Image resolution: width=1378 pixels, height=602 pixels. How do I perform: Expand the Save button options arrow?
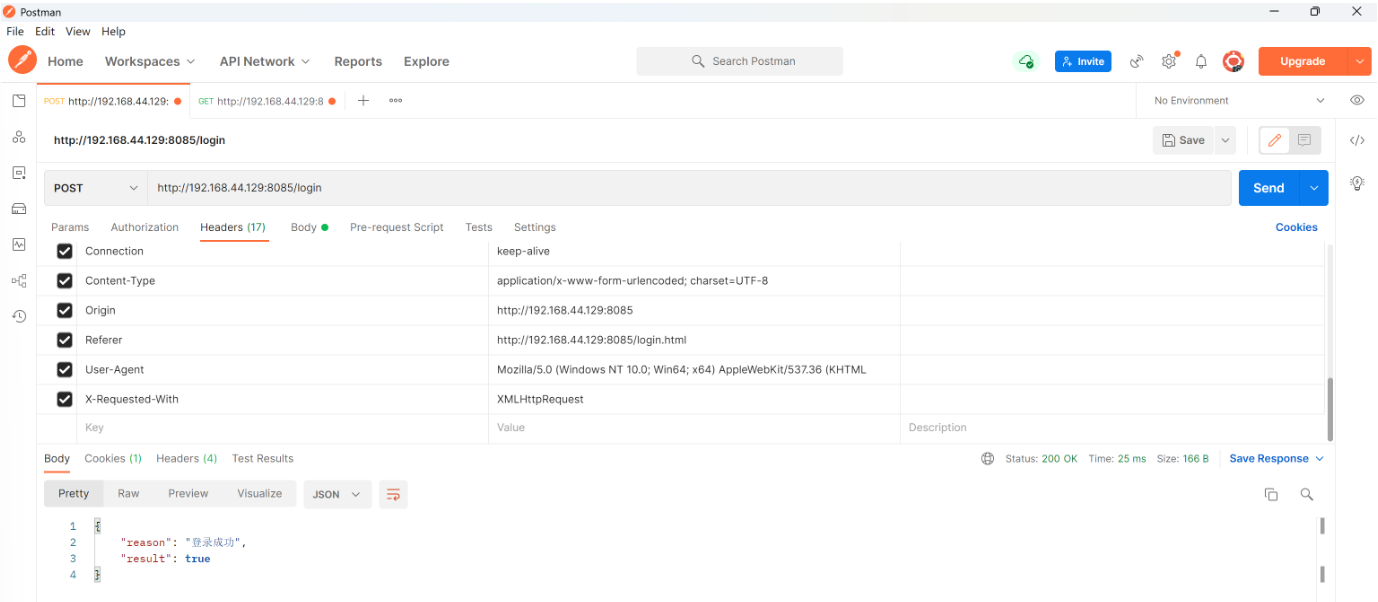[1225, 141]
